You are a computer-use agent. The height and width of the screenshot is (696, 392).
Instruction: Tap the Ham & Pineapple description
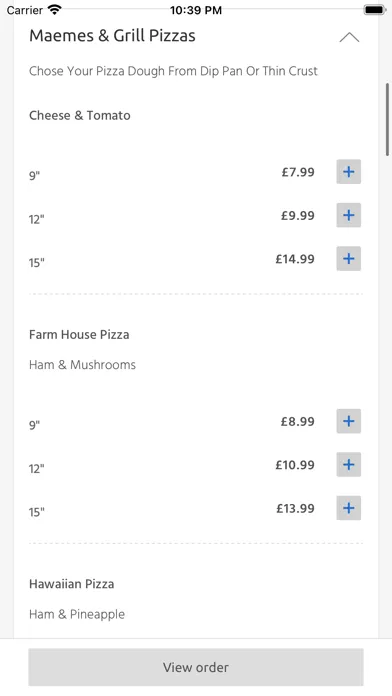point(77,614)
